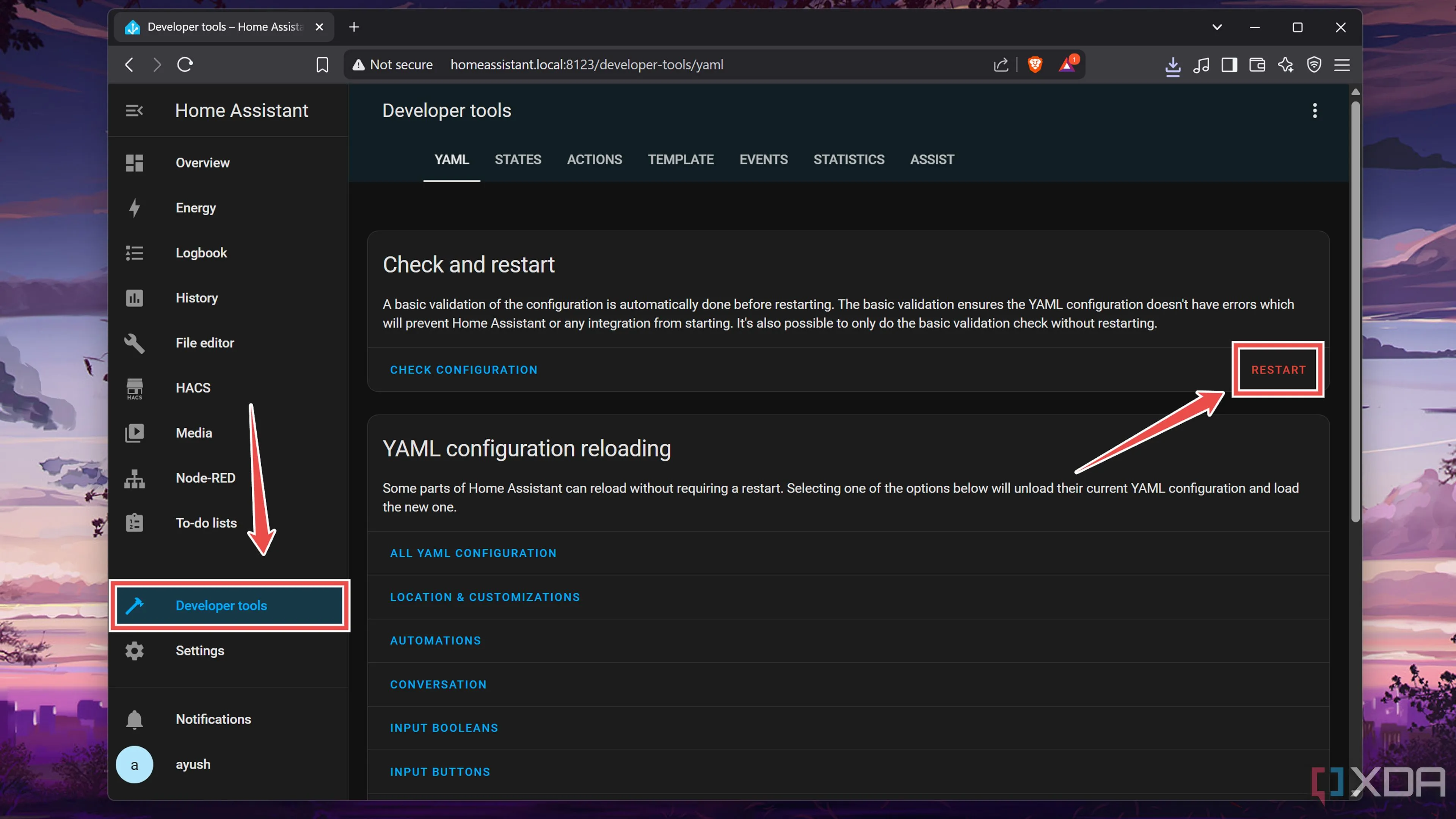Open browser hamburger main menu

pos(1342,64)
